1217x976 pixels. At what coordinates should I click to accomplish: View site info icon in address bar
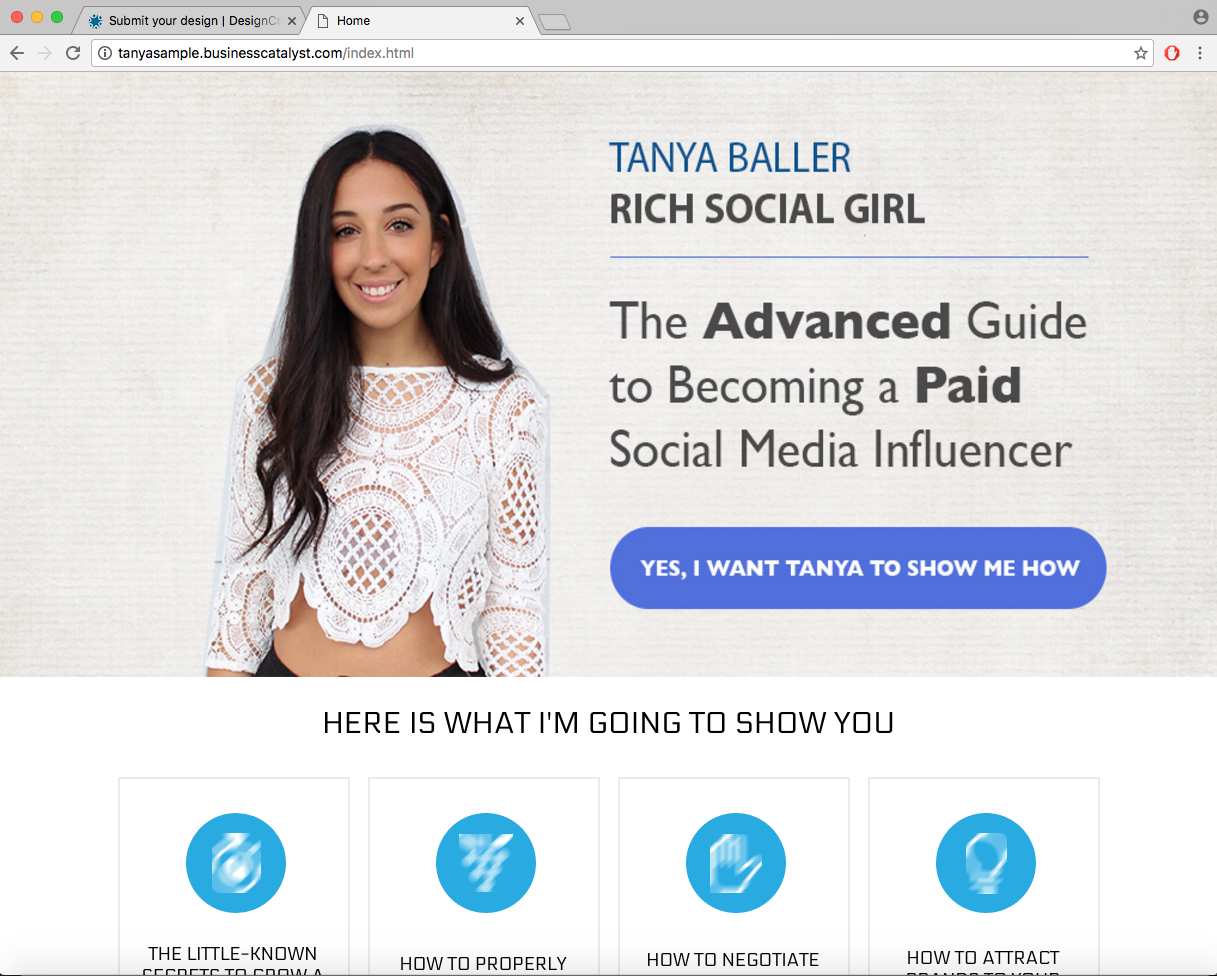pos(105,53)
